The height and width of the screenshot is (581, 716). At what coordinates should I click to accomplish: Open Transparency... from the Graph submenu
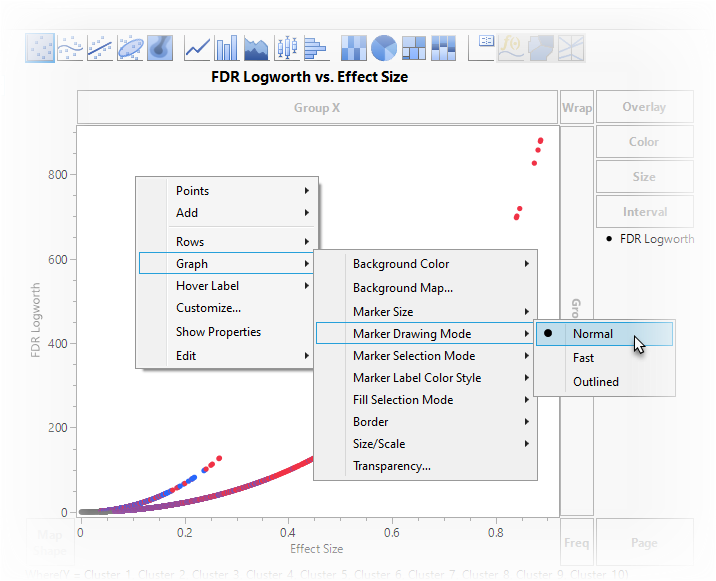391,466
